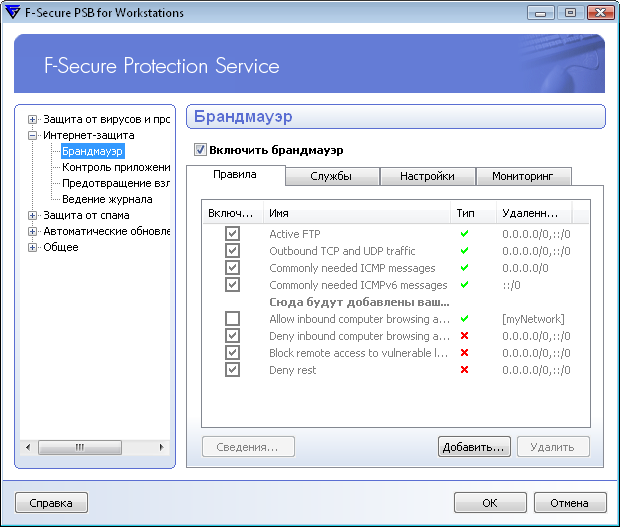Viewport: 620px width, 527px height.
Task: Select the Deny rest rule name
Action: click(293, 370)
